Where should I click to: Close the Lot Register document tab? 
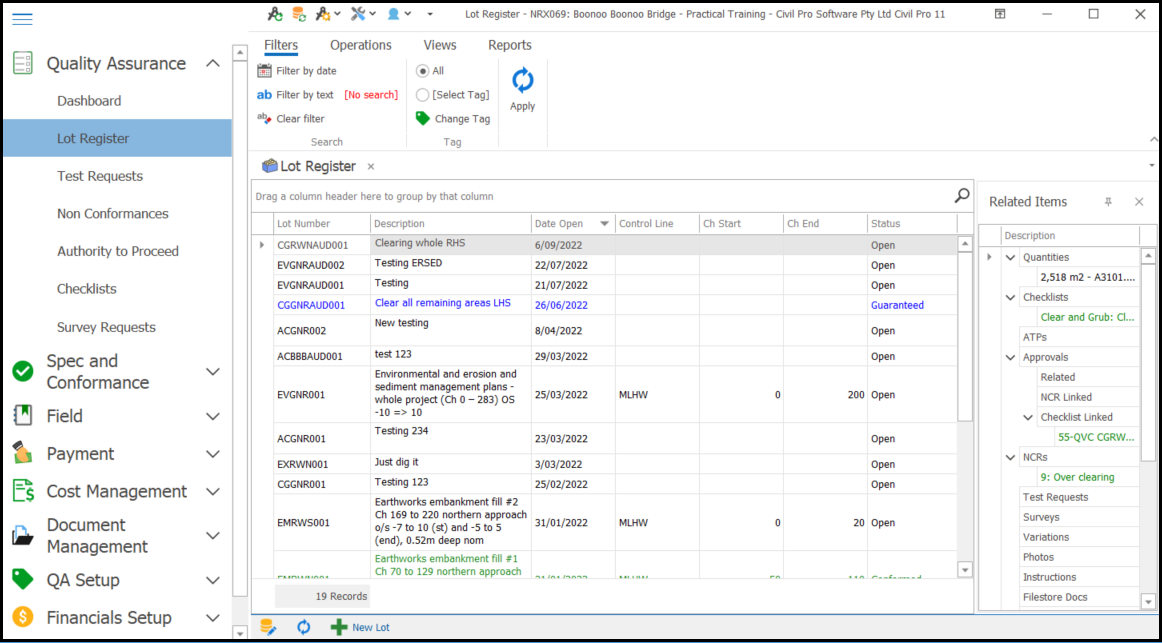click(x=371, y=167)
